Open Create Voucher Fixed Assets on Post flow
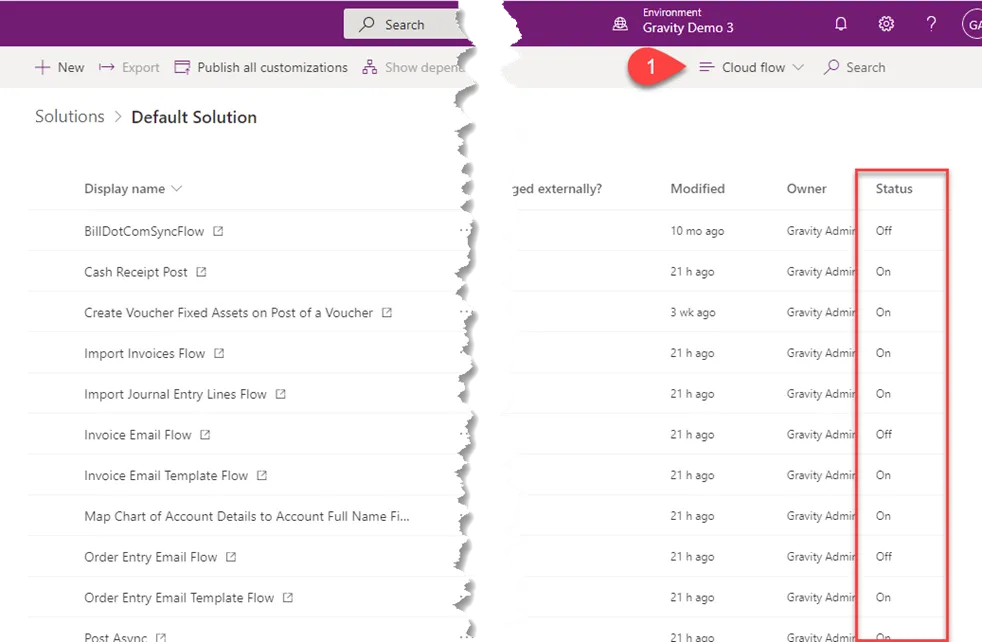982x642 pixels. [x=229, y=313]
